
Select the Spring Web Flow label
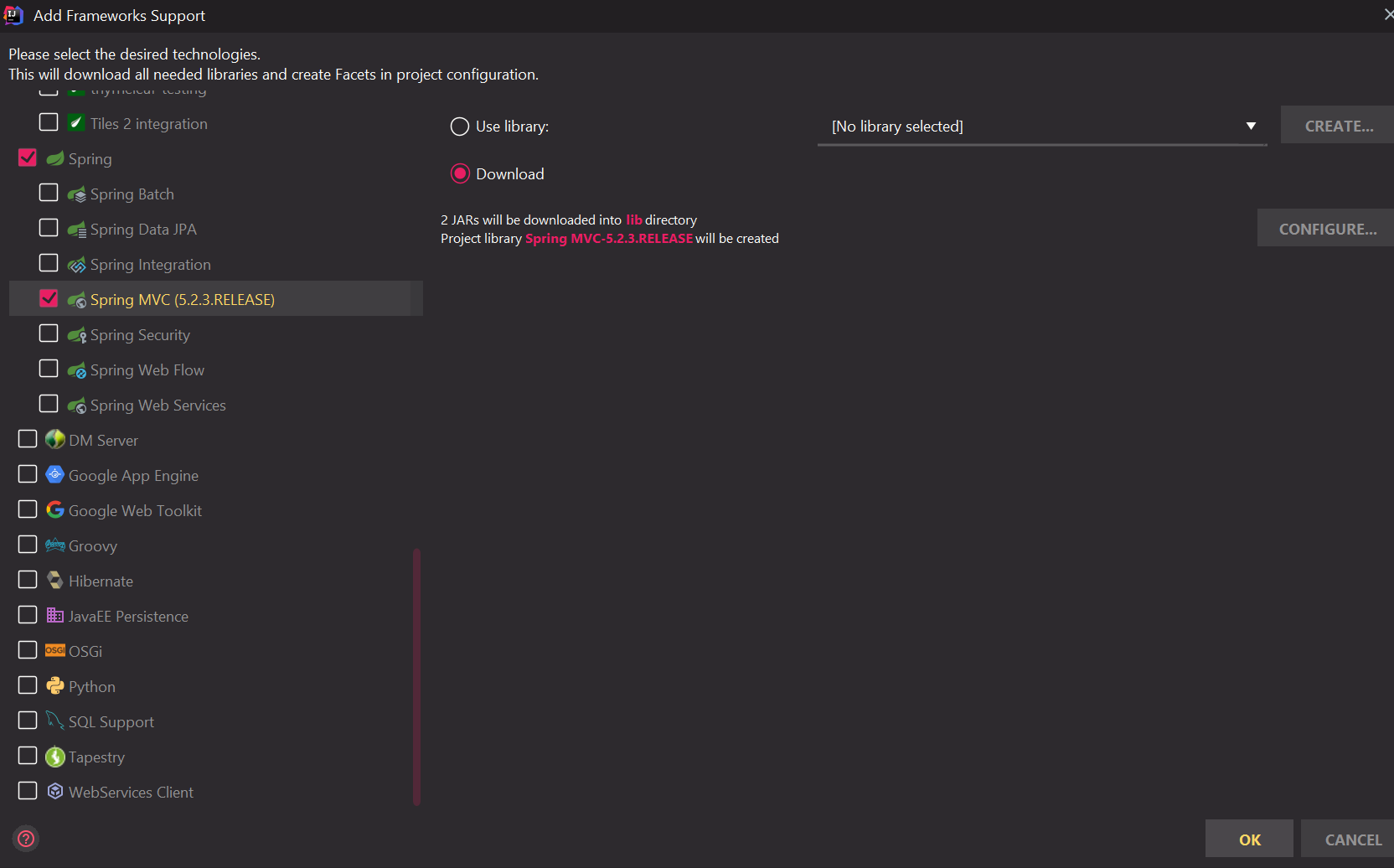click(147, 370)
